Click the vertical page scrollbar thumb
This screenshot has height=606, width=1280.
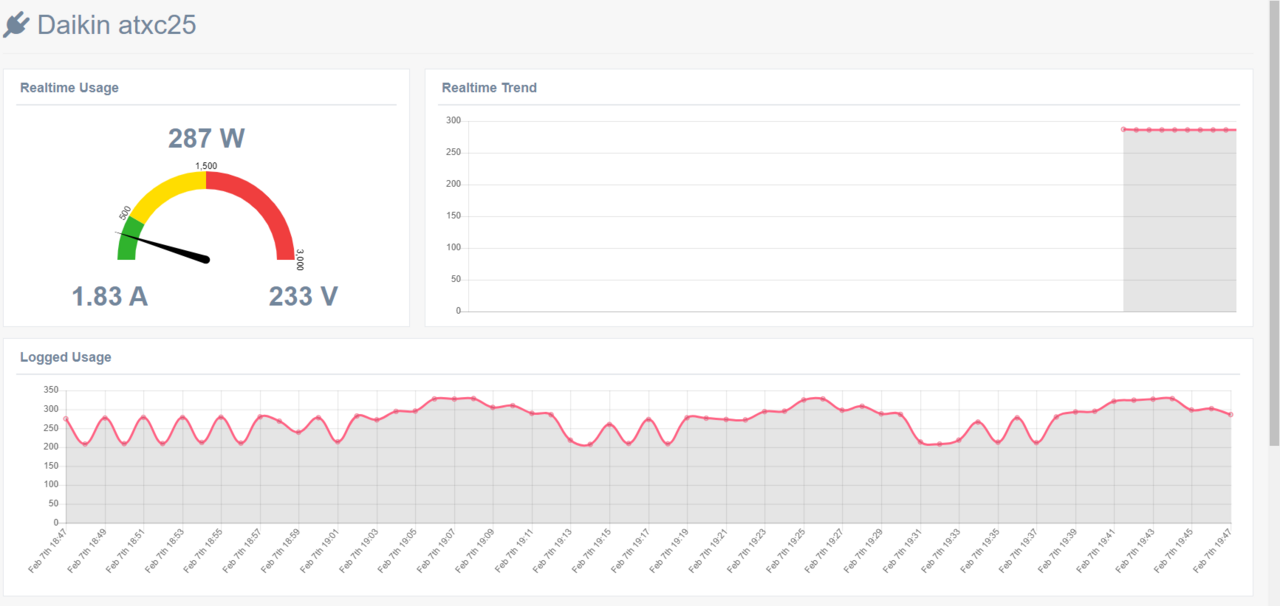point(1274,225)
